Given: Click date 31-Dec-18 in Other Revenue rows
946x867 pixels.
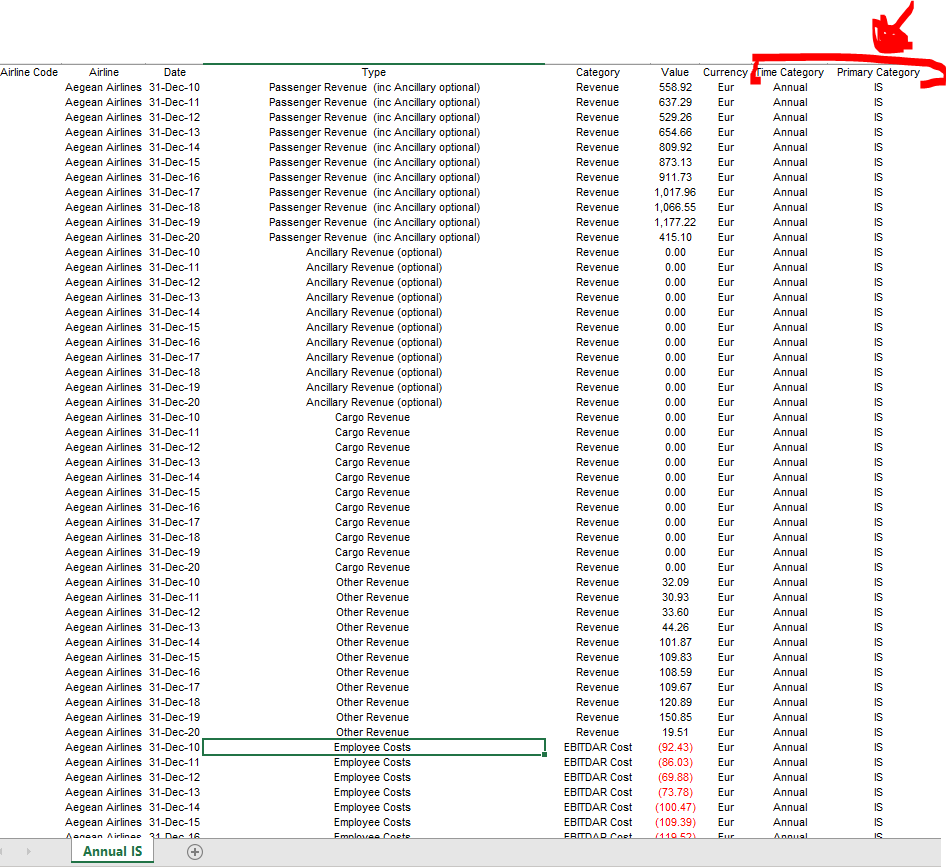Looking at the screenshot, I should coord(174,703).
